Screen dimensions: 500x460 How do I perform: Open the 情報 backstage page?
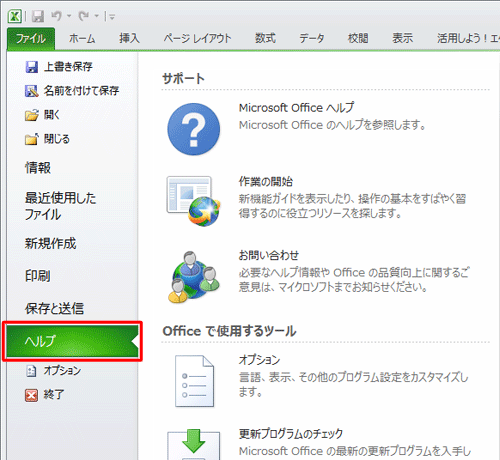tap(38, 168)
